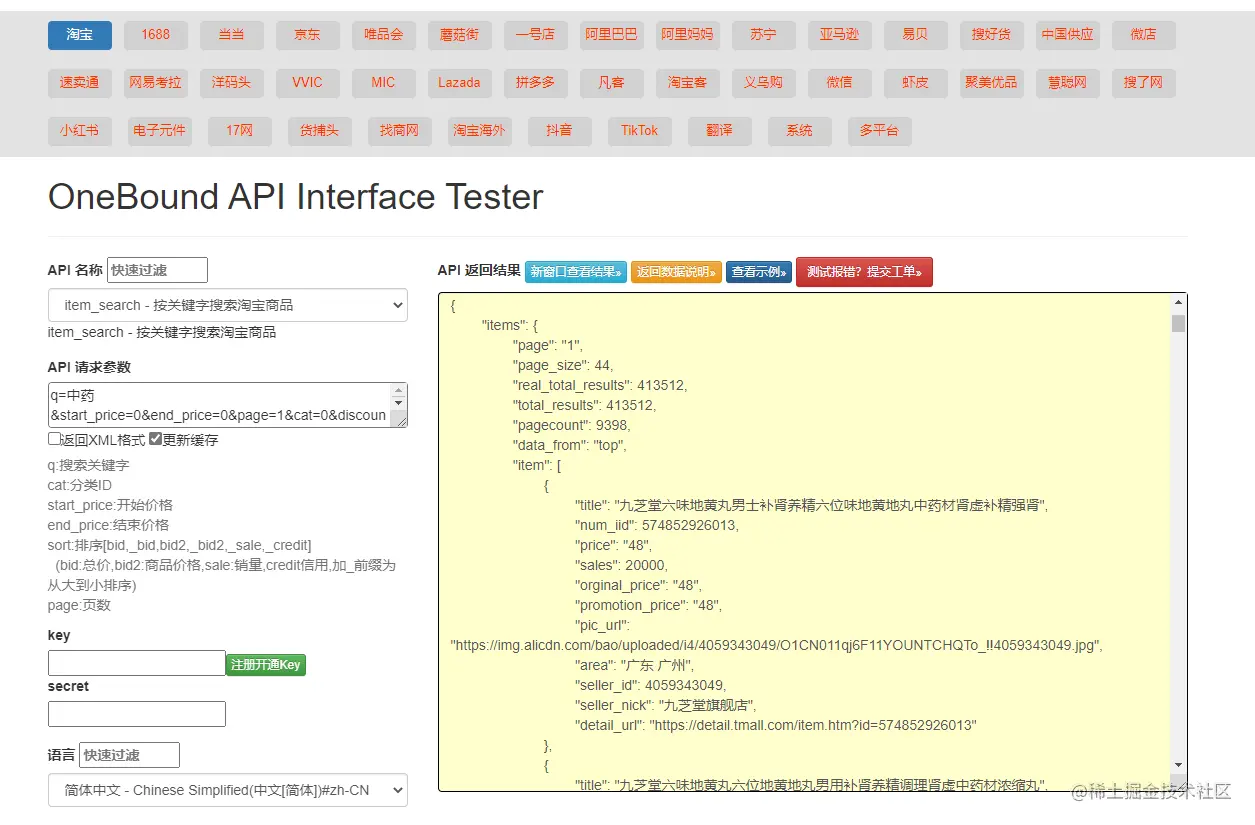This screenshot has height=825, width=1255.
Task: Click the green 注册开通Key button
Action: click(265, 665)
